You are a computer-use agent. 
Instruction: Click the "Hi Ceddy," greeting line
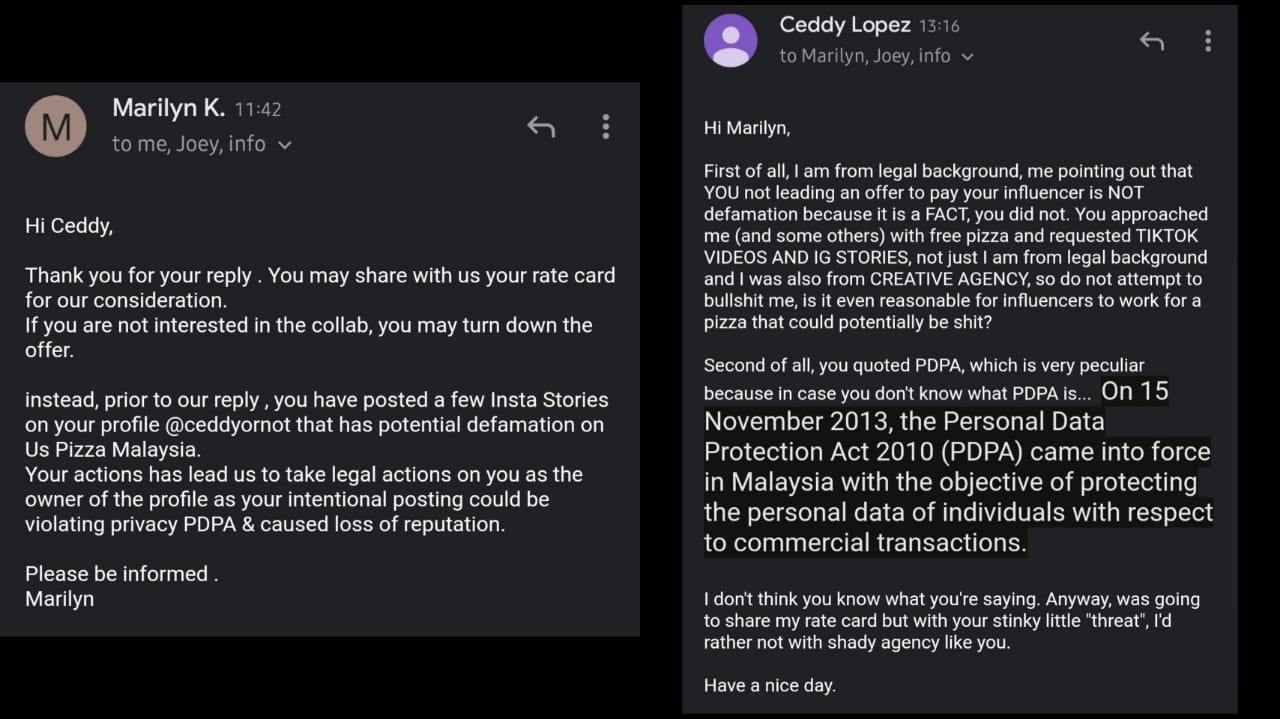[x=69, y=226]
